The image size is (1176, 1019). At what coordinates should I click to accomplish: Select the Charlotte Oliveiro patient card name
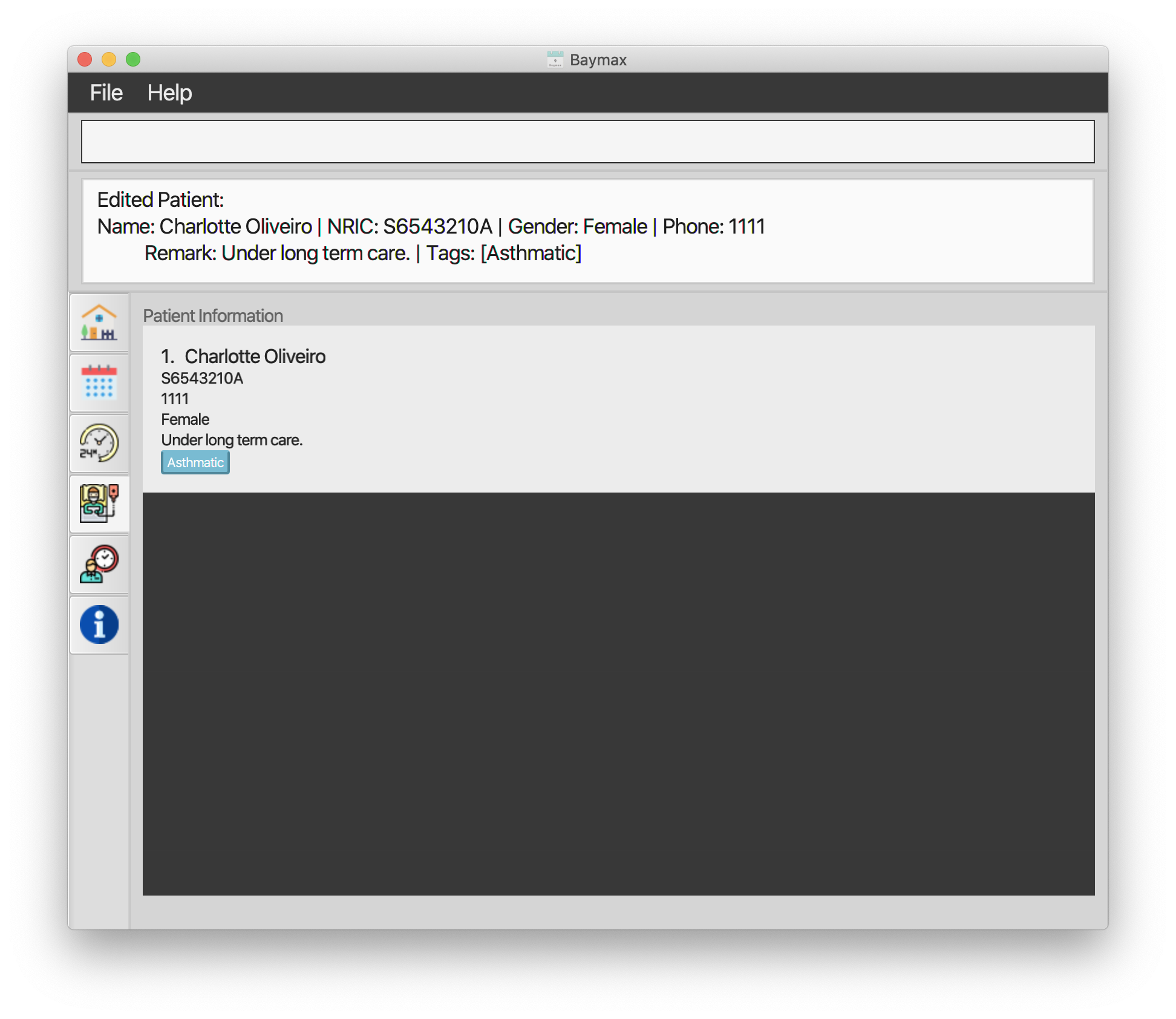coord(255,356)
